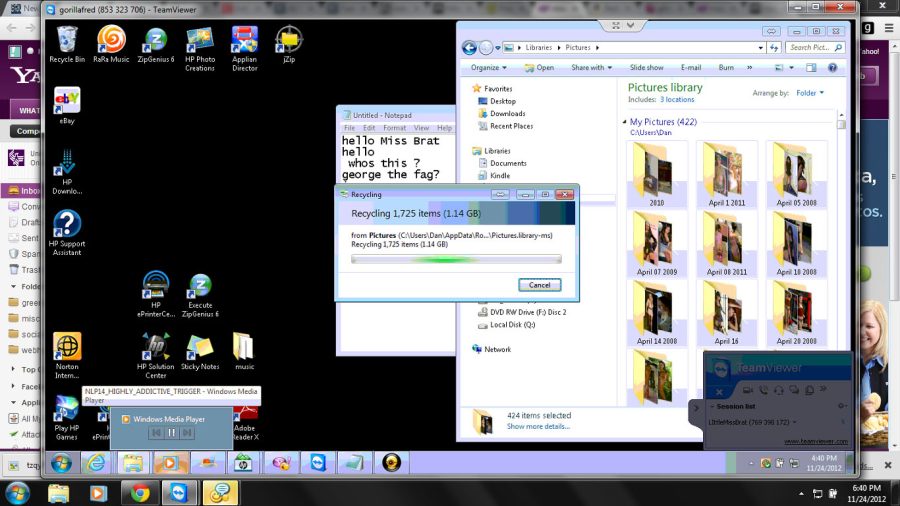
Task: Click the Open toolbar button
Action: [x=540, y=68]
